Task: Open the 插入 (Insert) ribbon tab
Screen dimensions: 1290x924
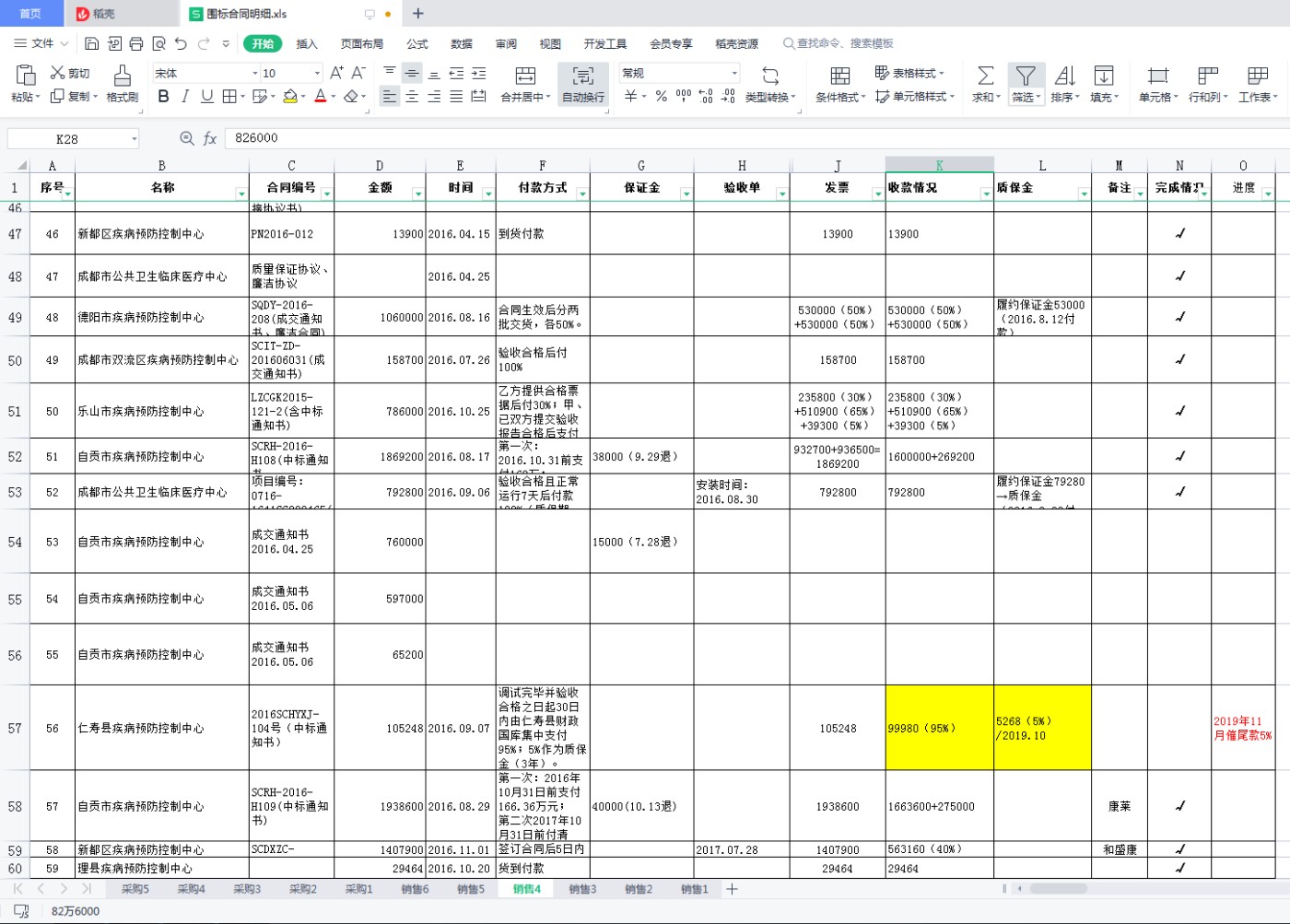Action: (307, 43)
